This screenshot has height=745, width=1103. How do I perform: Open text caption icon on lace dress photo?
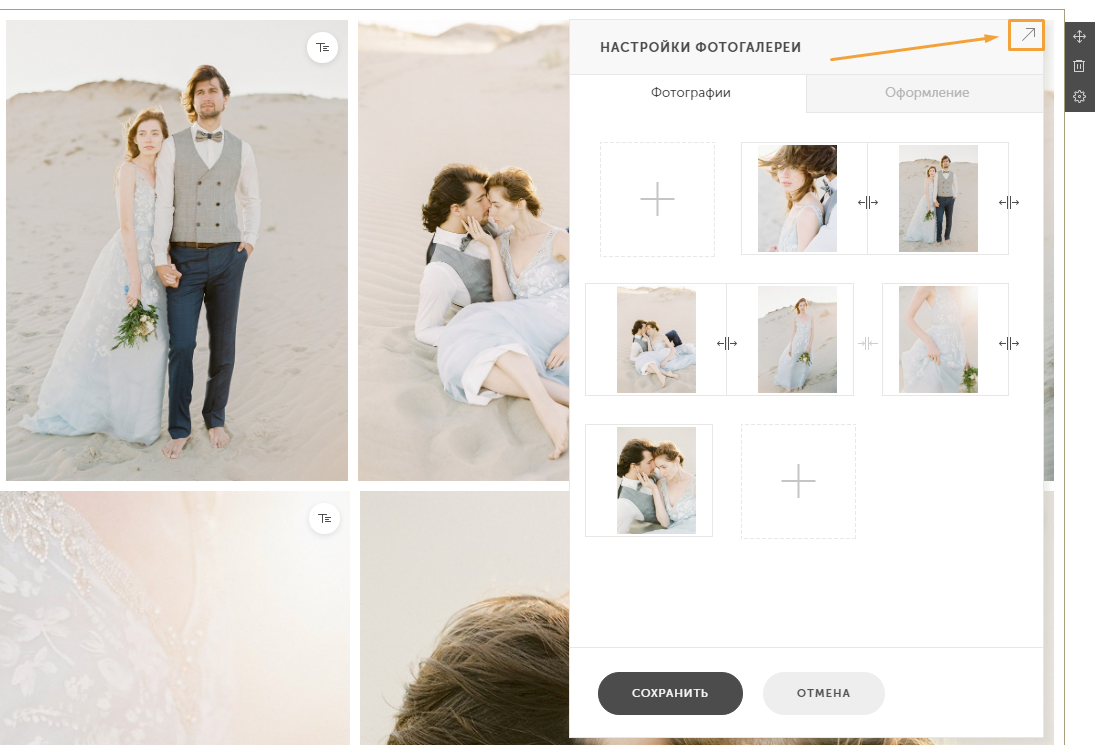click(324, 518)
